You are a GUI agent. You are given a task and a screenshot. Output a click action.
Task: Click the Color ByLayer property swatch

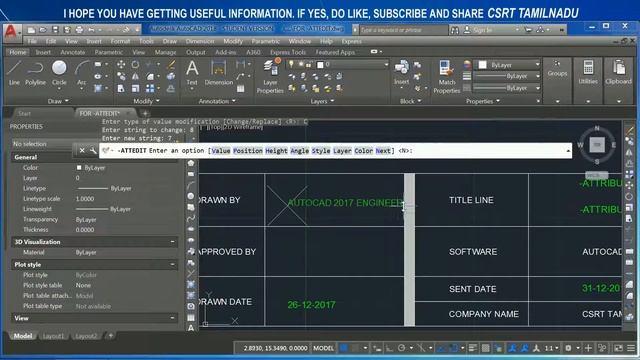(79, 168)
